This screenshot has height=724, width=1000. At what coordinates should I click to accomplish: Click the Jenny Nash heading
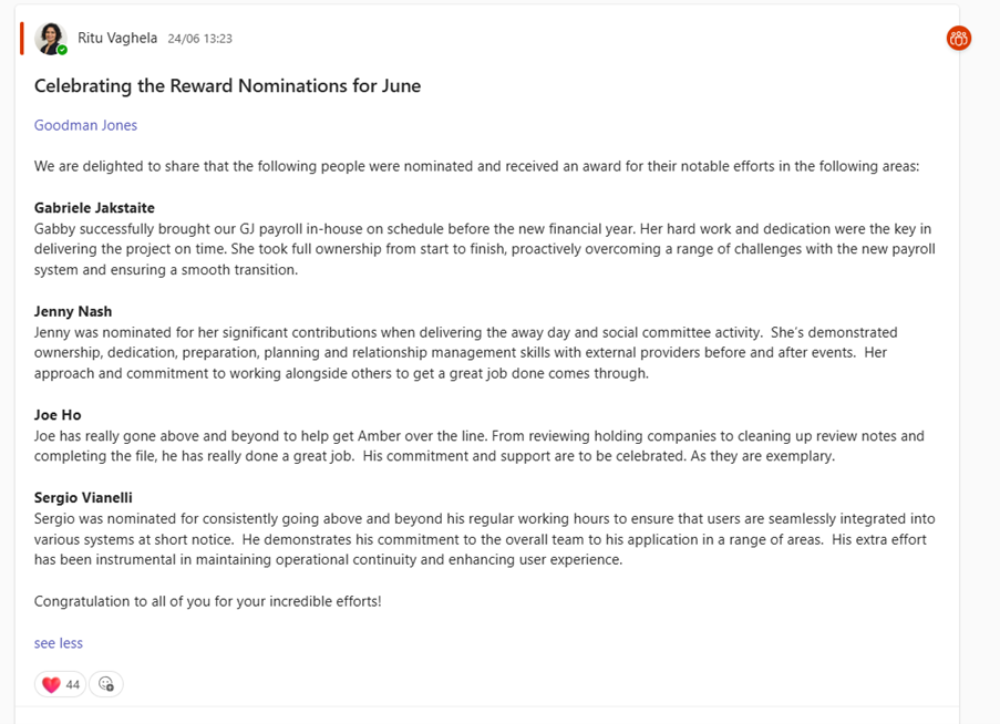73,312
